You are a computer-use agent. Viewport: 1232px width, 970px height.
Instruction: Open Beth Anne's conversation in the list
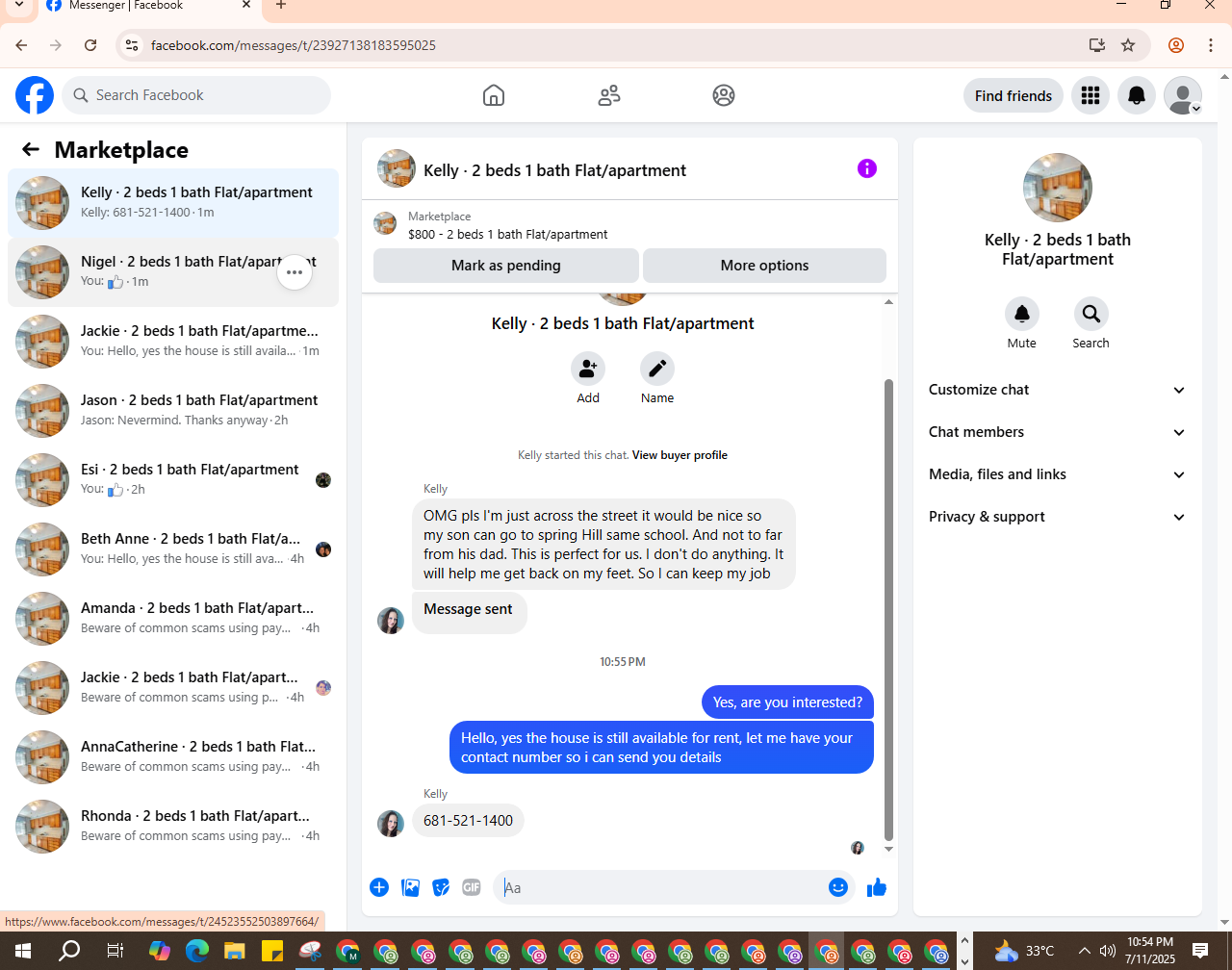173,549
